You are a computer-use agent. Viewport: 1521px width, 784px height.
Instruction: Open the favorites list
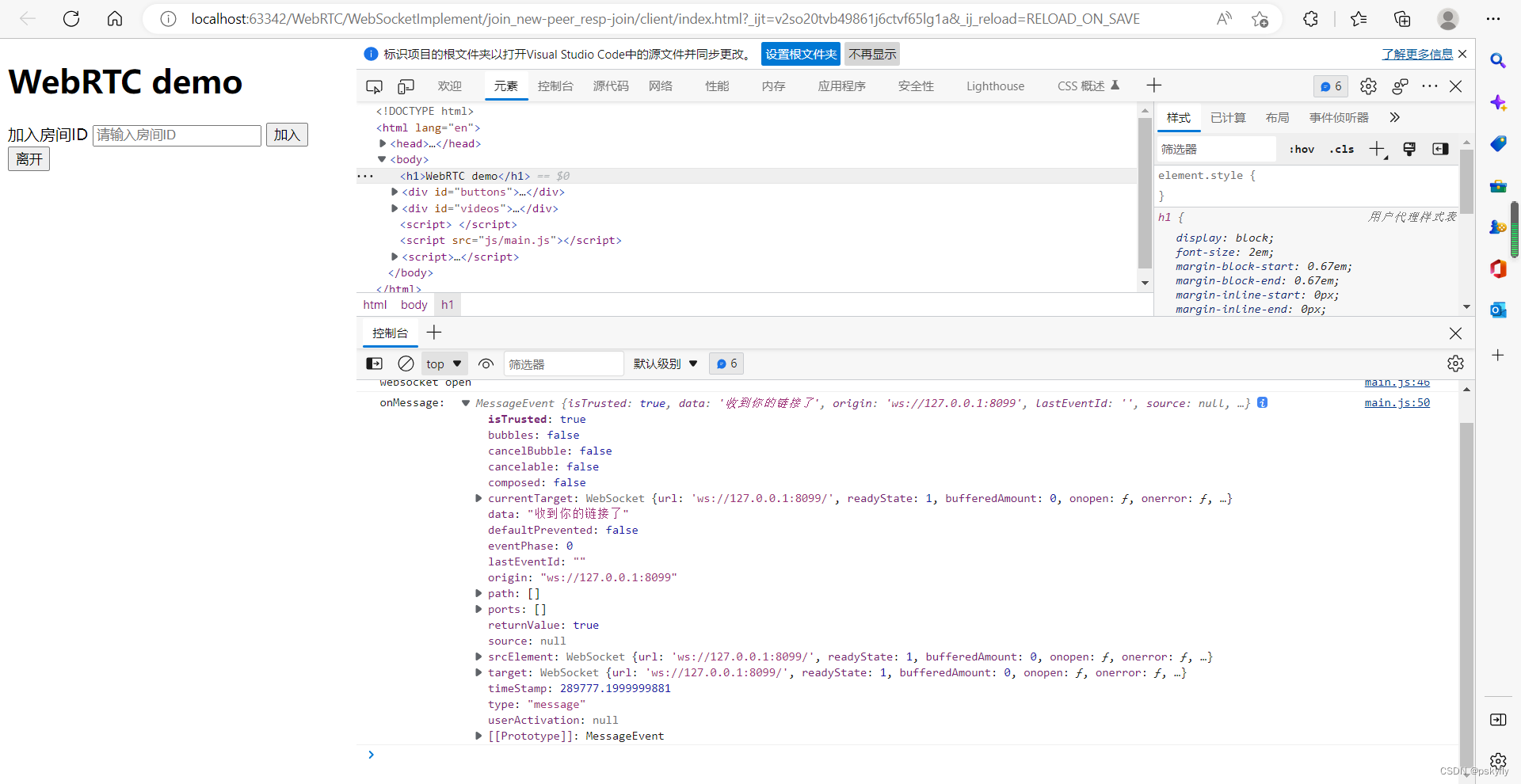tap(1359, 19)
